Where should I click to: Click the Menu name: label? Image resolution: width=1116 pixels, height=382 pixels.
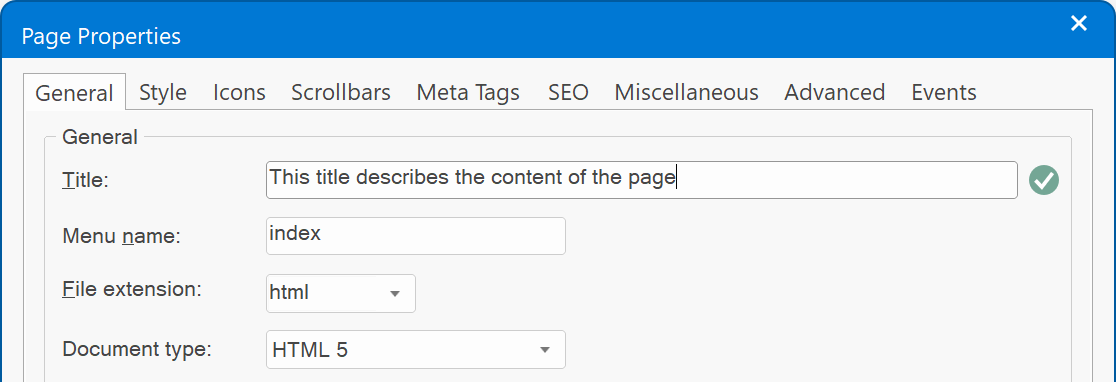coord(122,236)
